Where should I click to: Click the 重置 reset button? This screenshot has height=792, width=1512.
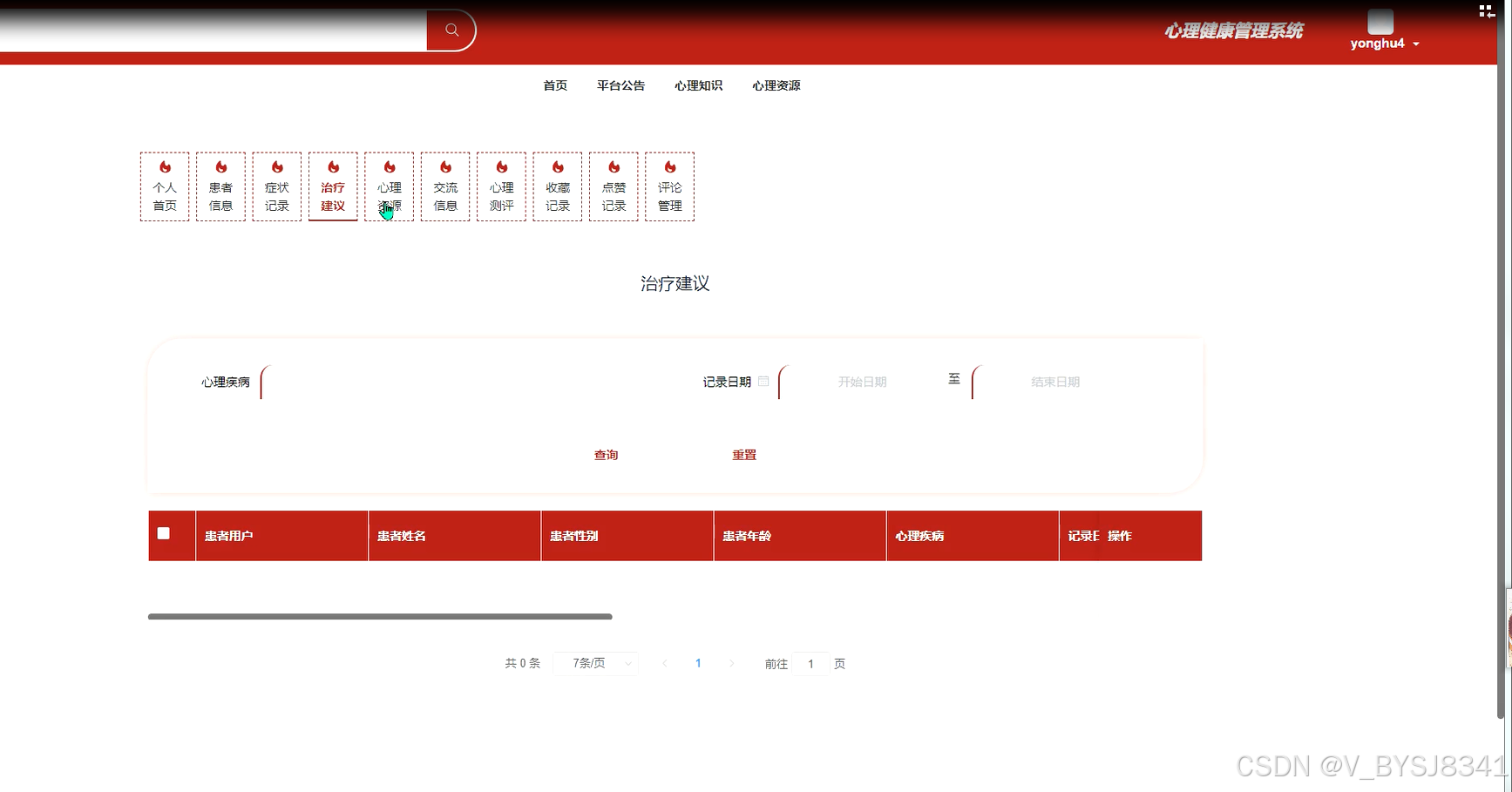point(744,455)
